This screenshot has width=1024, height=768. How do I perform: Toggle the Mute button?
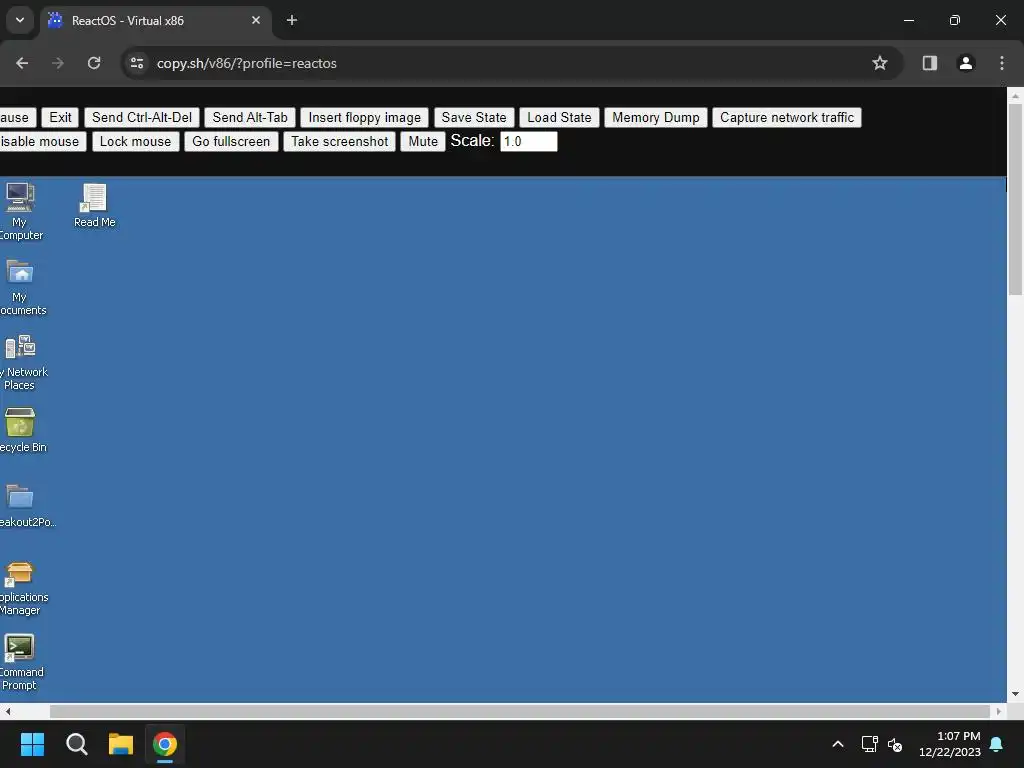point(423,142)
